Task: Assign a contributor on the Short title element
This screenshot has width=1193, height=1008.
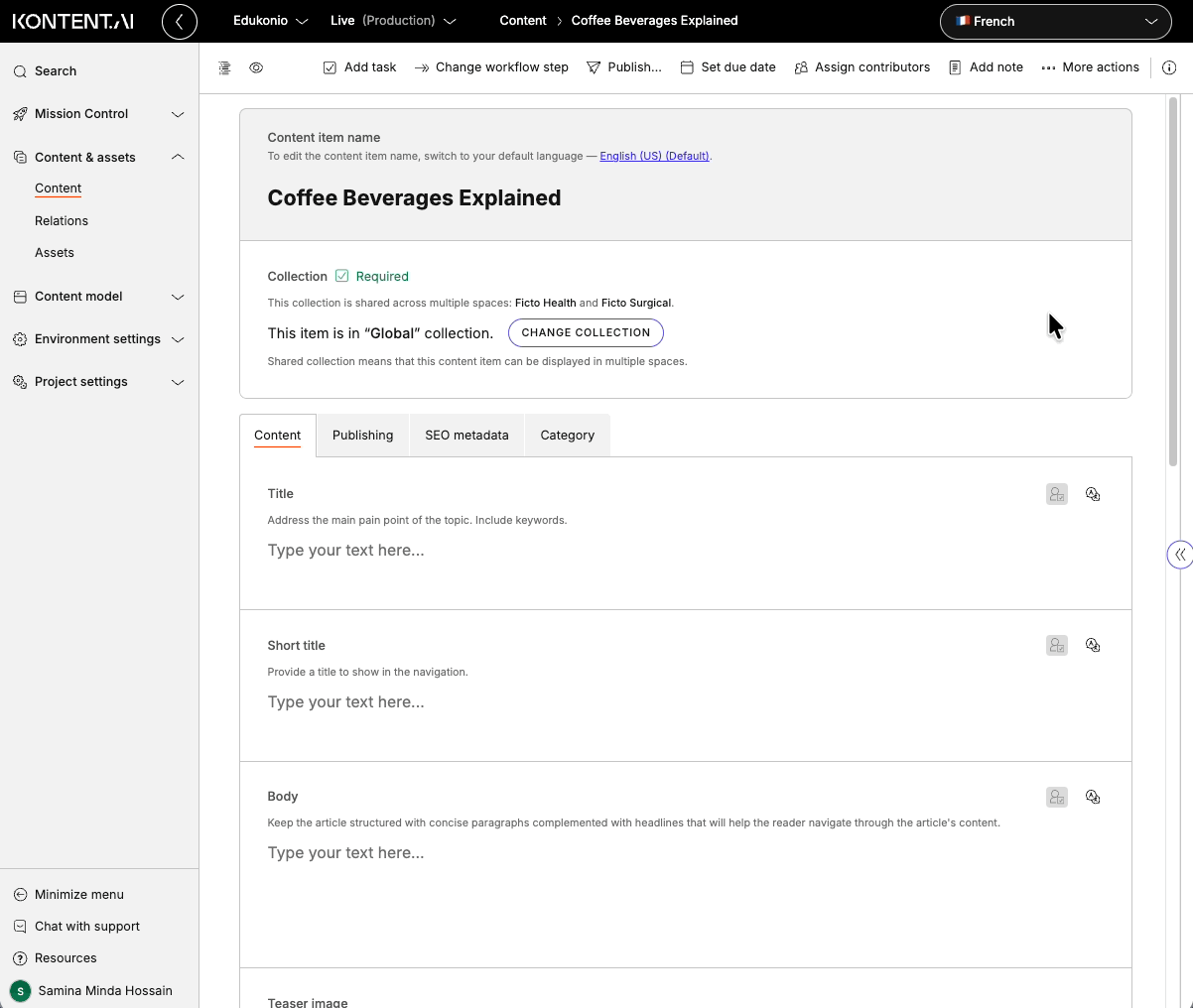Action: pyautogui.click(x=1056, y=645)
